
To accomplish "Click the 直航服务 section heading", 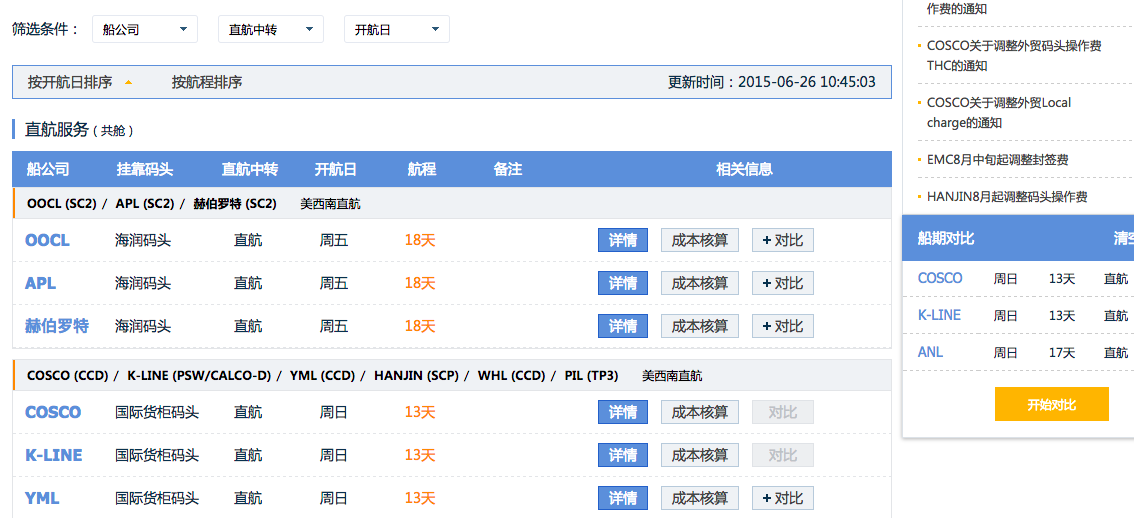I will pos(56,130).
